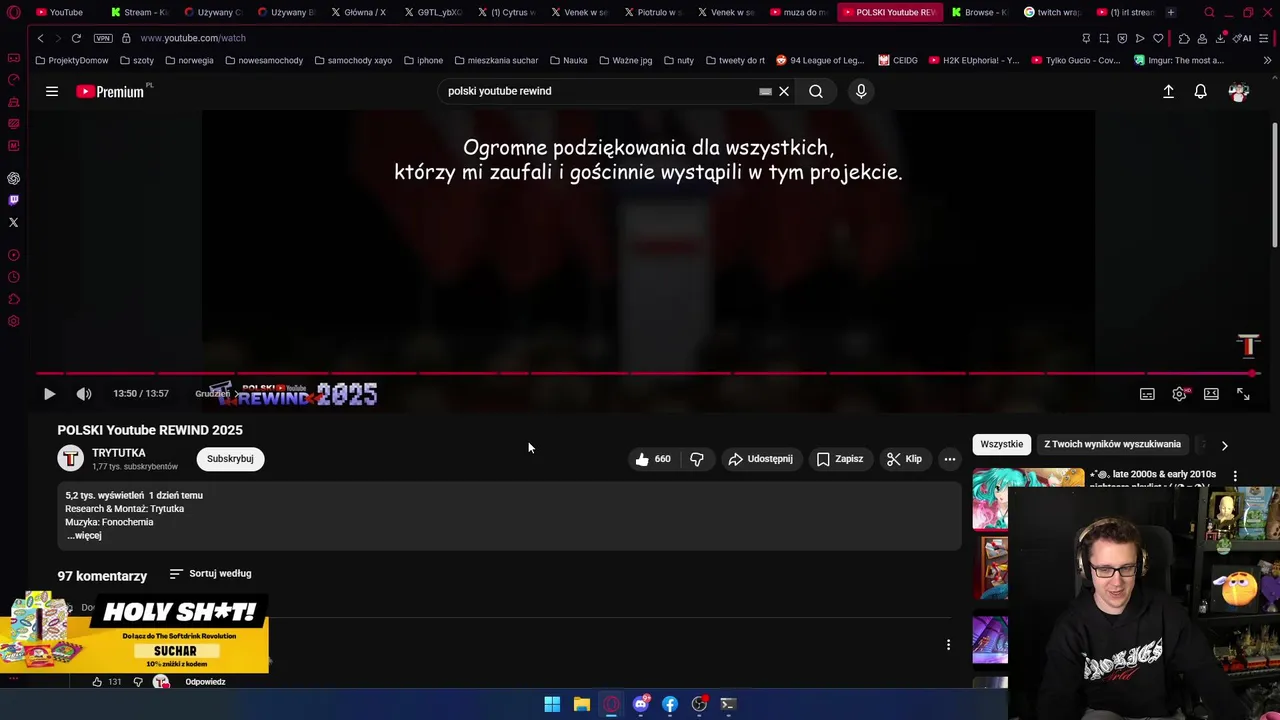This screenshot has height=720, width=1280.
Task: Open more actions three-dot menu under video
Action: [950, 459]
